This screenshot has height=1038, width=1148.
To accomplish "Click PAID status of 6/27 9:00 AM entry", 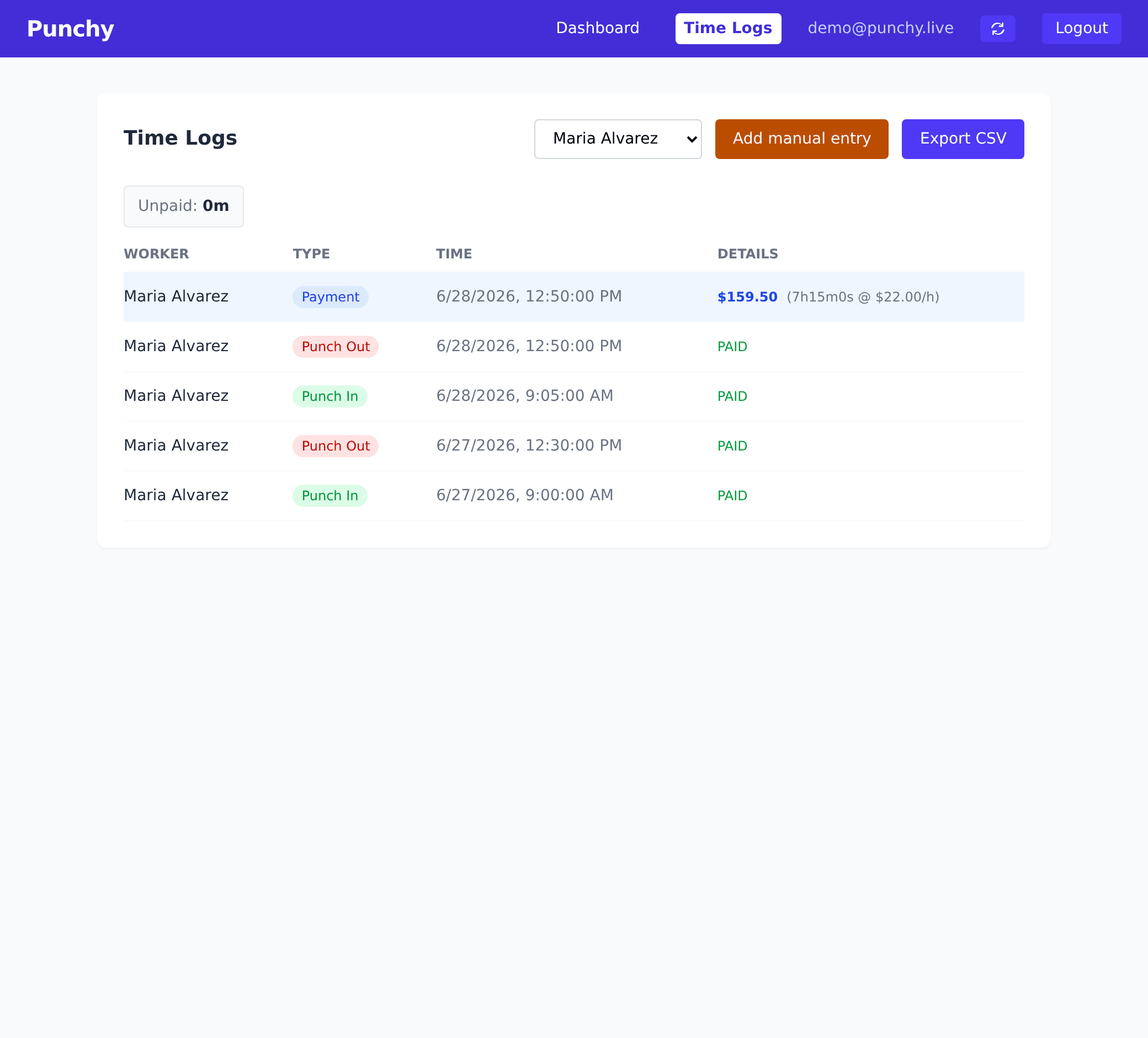I will 732,495.
